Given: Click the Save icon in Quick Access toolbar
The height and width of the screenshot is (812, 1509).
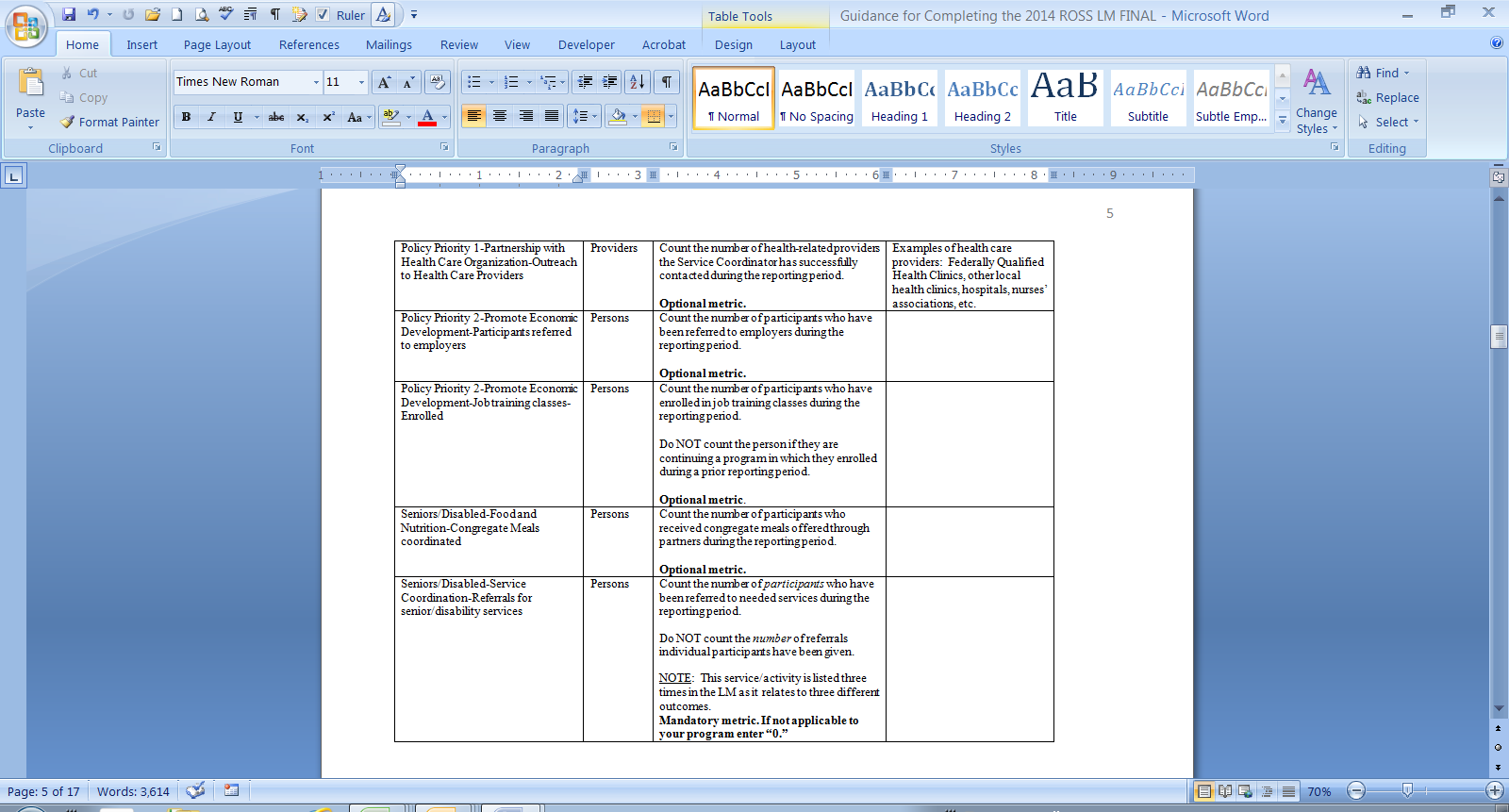Looking at the screenshot, I should pos(69,14).
